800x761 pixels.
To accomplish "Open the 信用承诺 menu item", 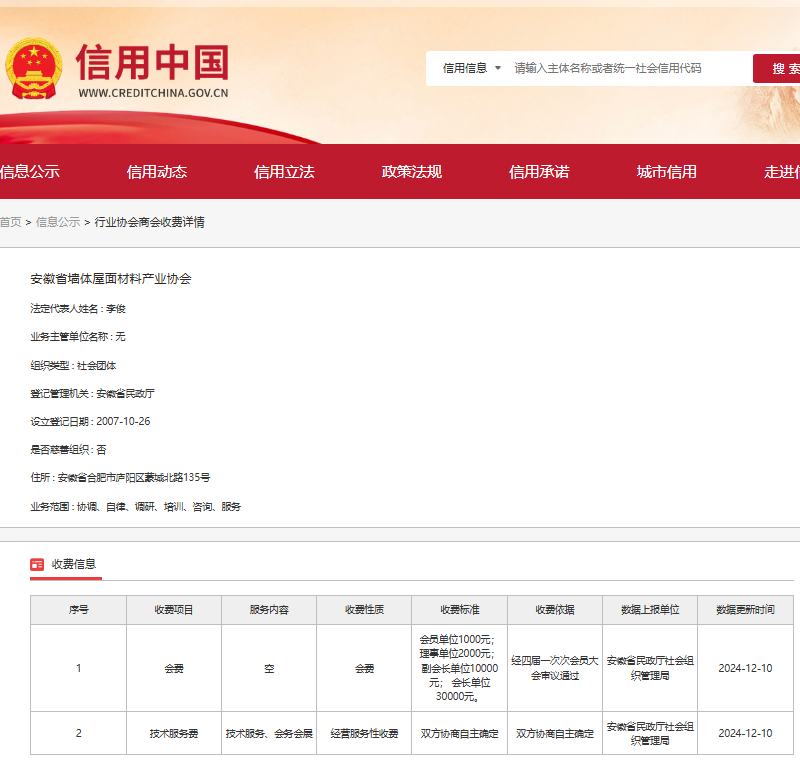I will click(539, 171).
